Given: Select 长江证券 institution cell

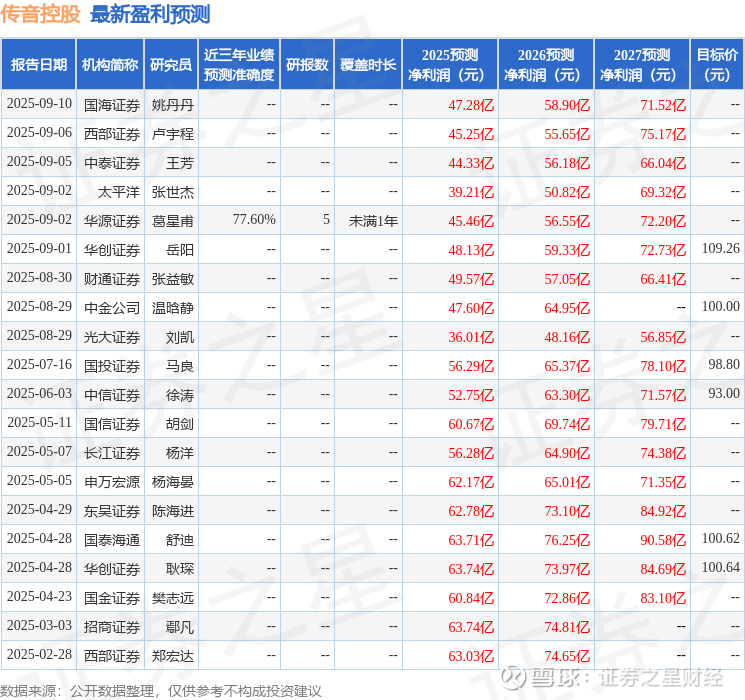Looking at the screenshot, I should pos(112,453).
